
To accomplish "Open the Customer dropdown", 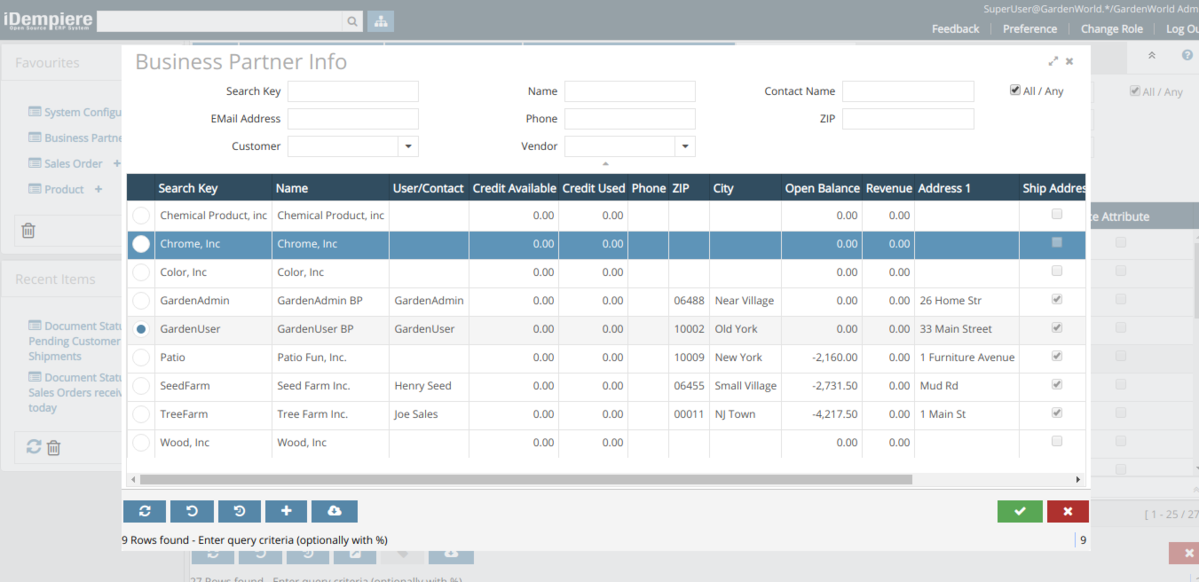I will pyautogui.click(x=408, y=146).
